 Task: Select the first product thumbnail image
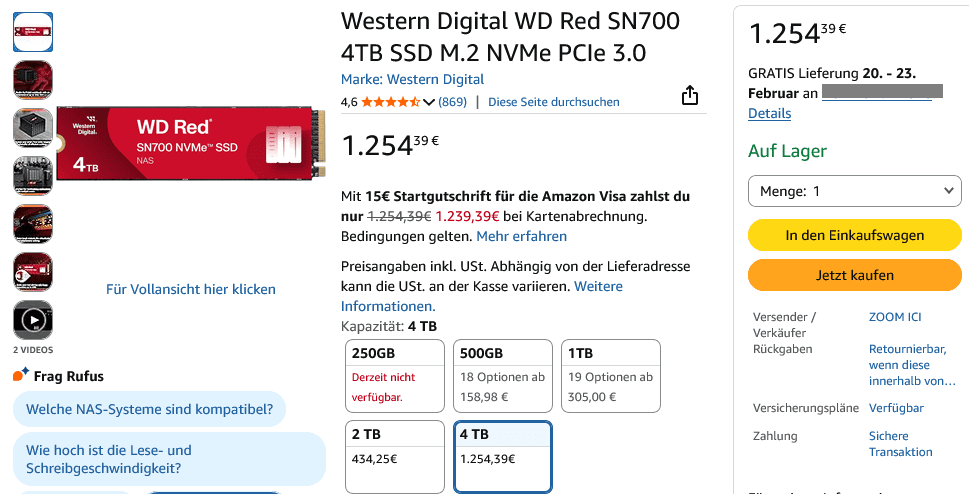coord(32,32)
